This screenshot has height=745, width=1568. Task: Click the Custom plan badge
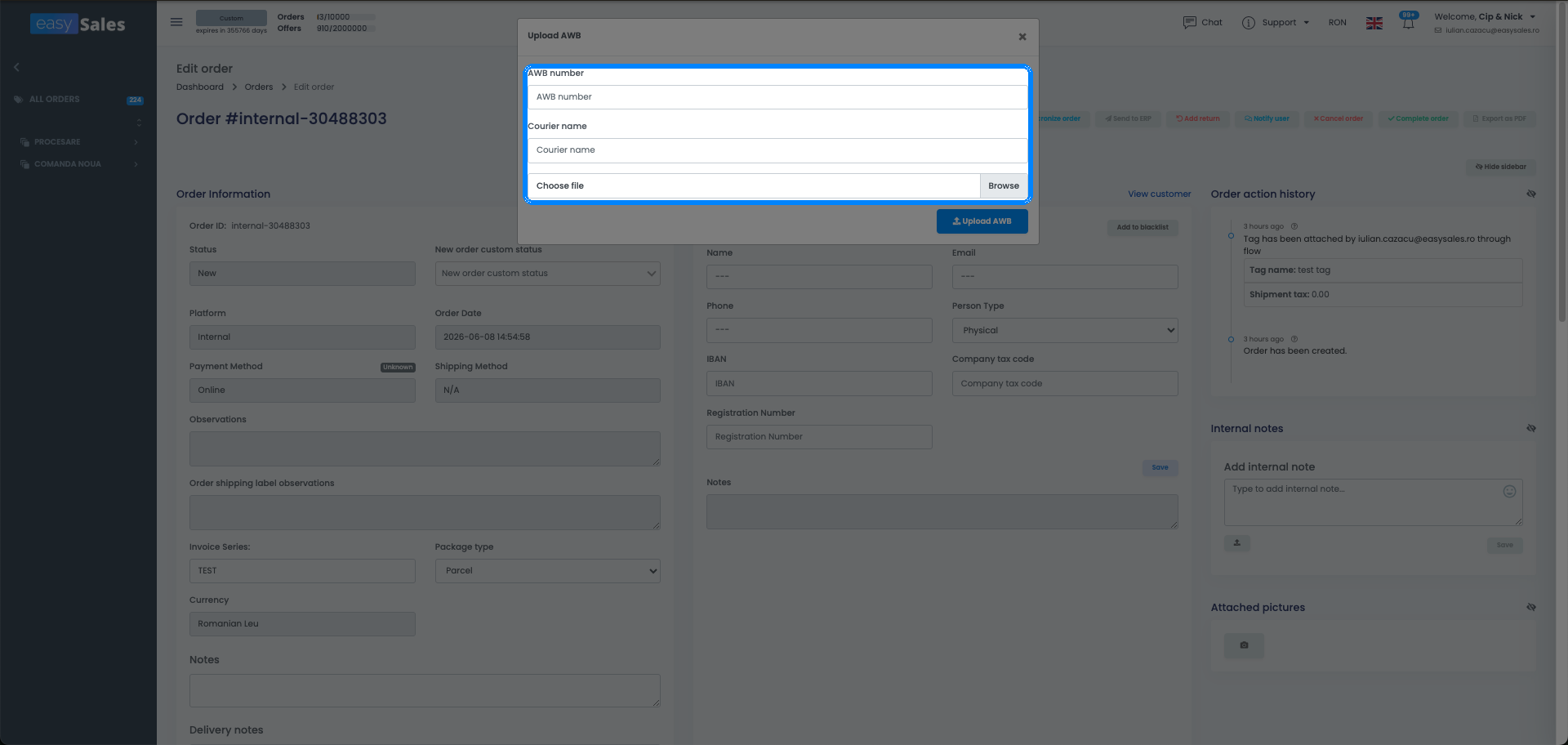click(x=231, y=18)
